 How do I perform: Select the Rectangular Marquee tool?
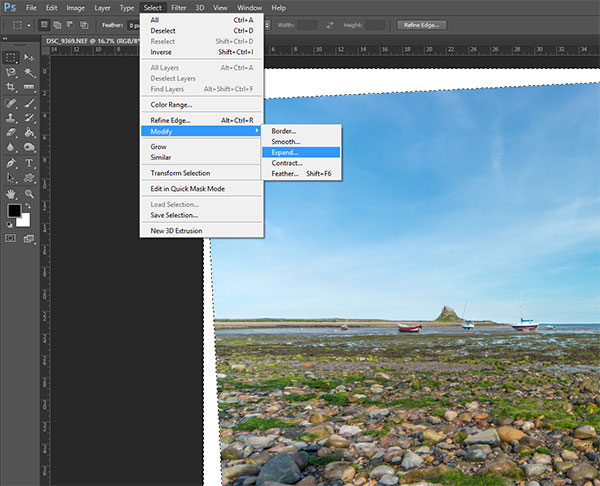coord(11,57)
